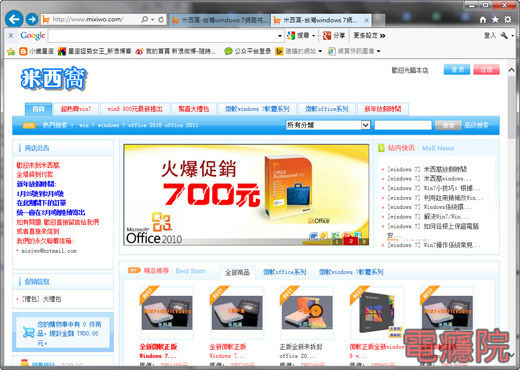Click the shopping cart icon in the sidebar
Image resolution: width=520 pixels, height=370 pixels.
[28, 332]
